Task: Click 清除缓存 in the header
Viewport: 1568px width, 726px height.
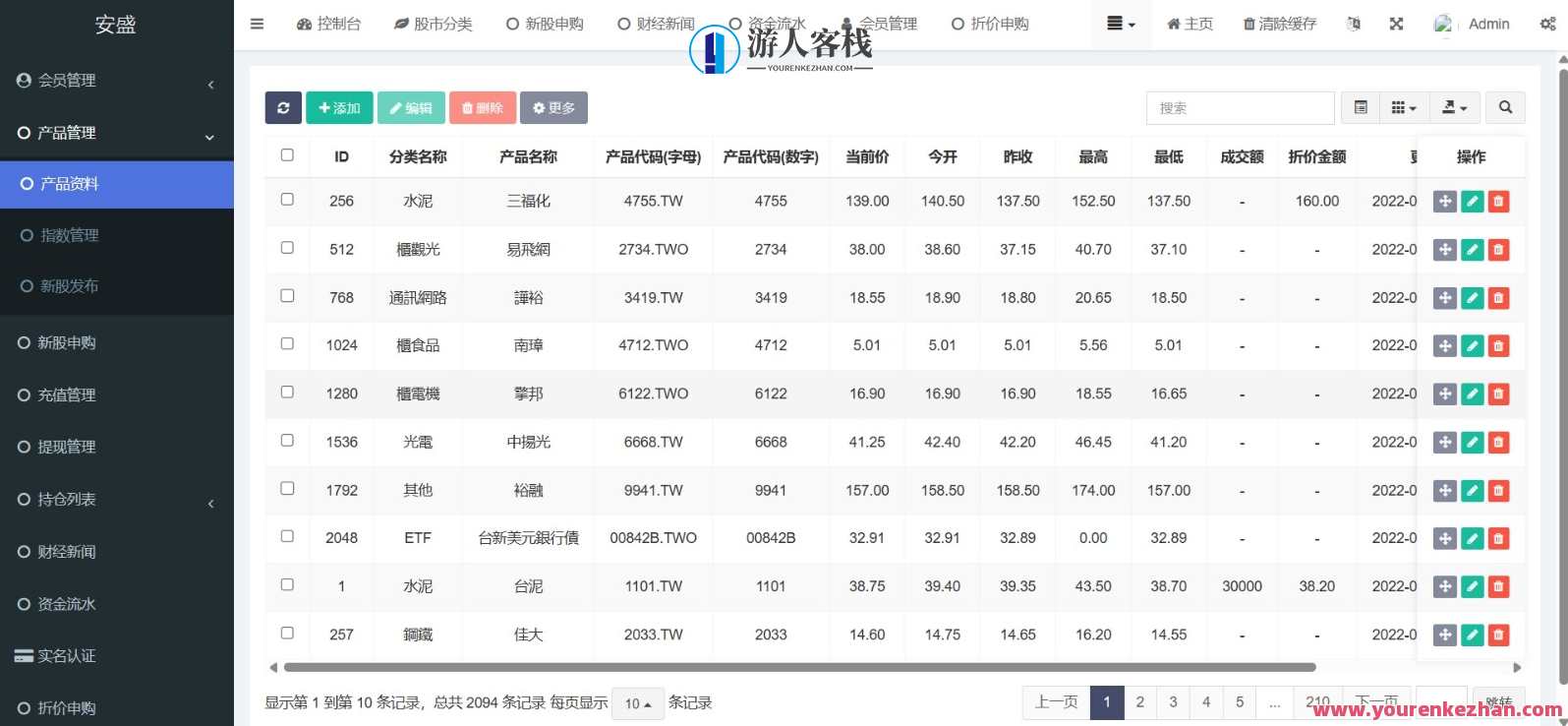Action: coord(1280,24)
